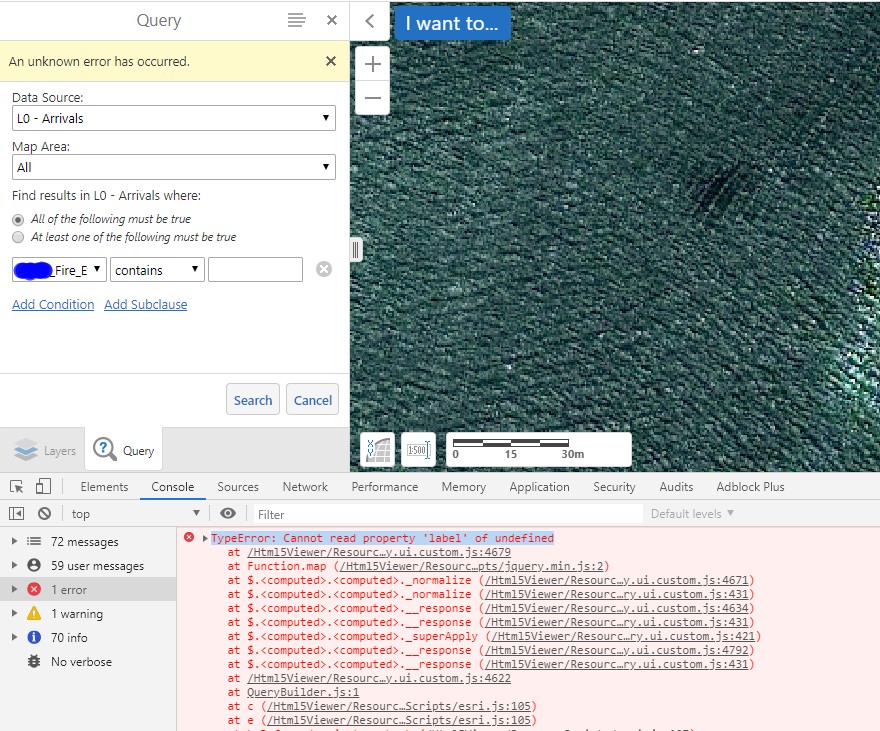Remove the condition with the X icon

324,269
